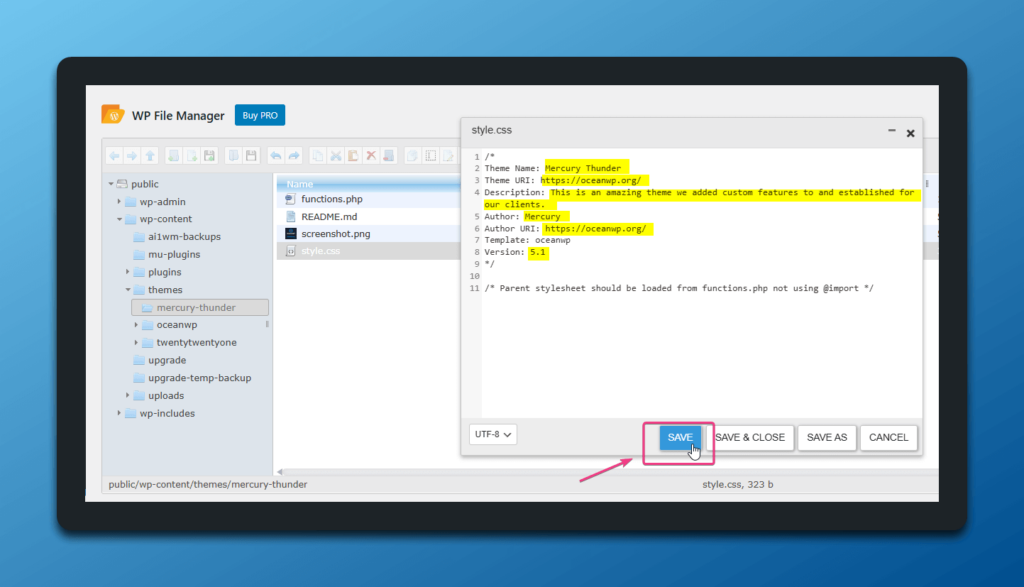Open the oceanwp theme folder

[176, 325]
